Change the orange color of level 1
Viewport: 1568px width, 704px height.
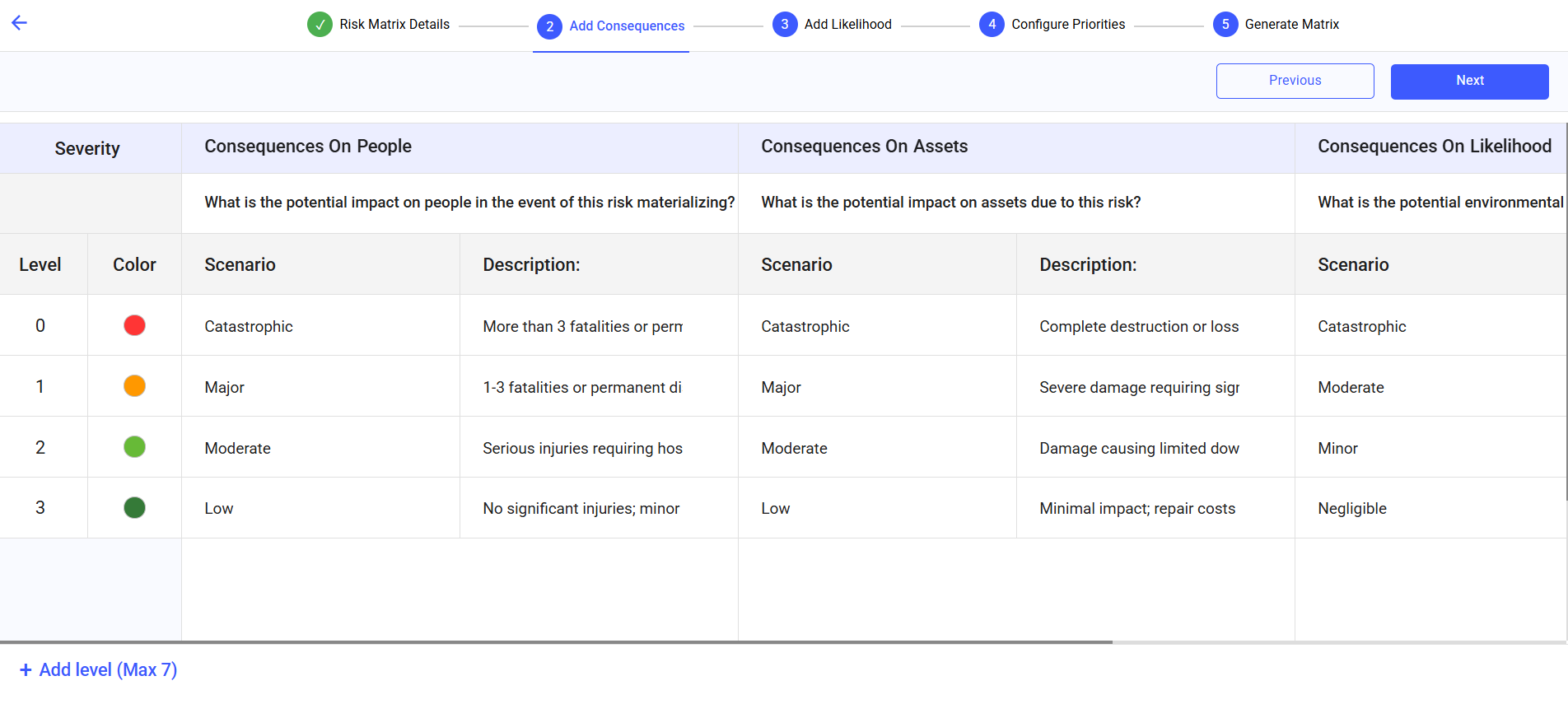(134, 386)
